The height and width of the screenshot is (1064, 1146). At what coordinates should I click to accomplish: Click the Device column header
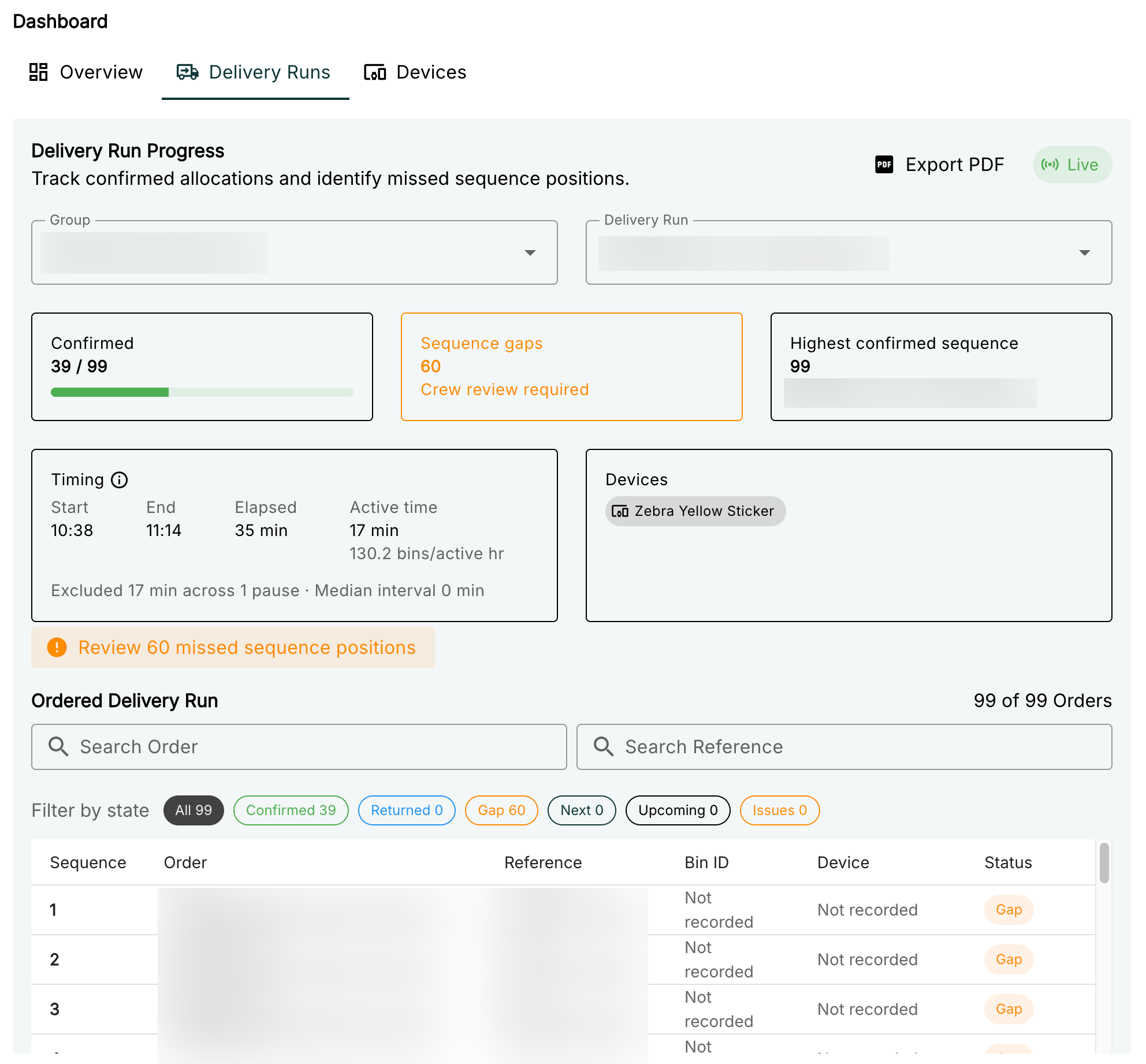point(843,862)
